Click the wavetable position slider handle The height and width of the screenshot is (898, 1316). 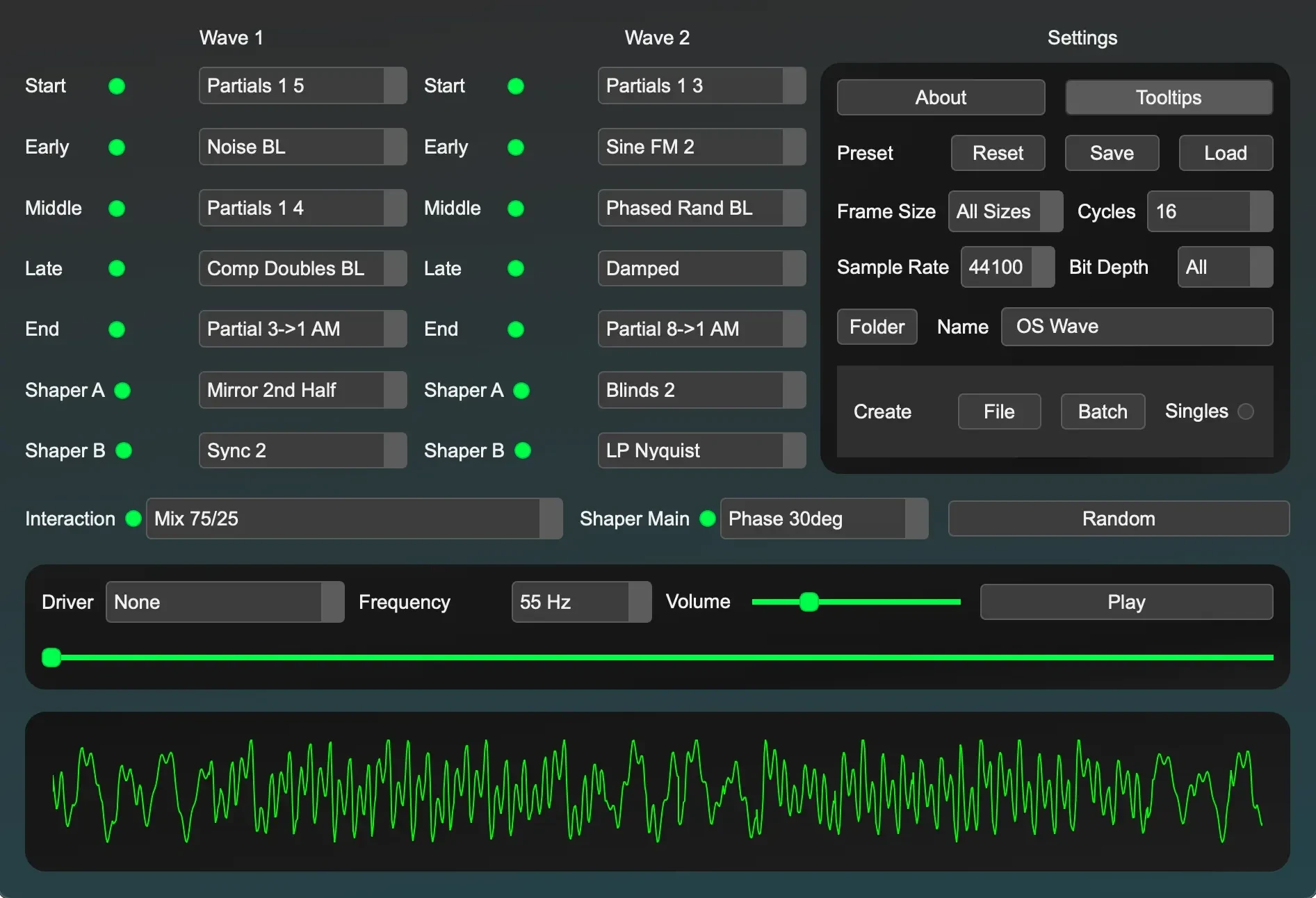(51, 658)
